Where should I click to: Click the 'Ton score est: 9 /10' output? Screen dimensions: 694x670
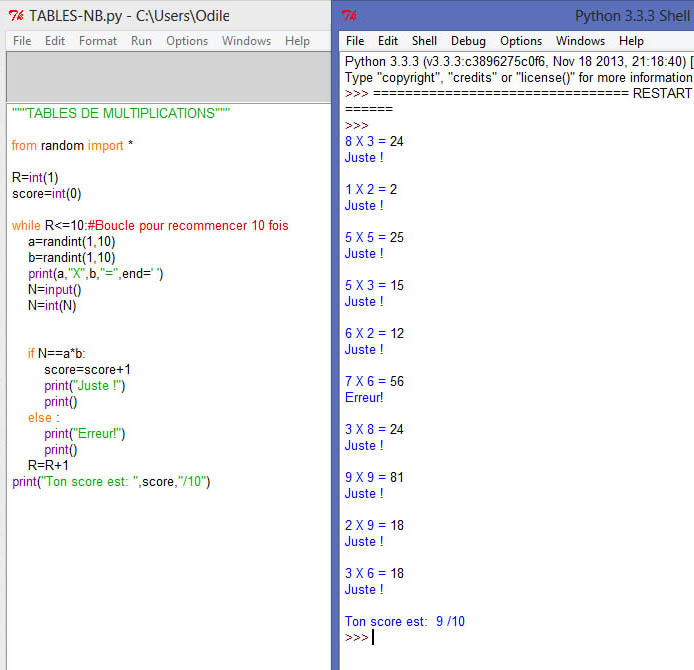pyautogui.click(x=405, y=621)
